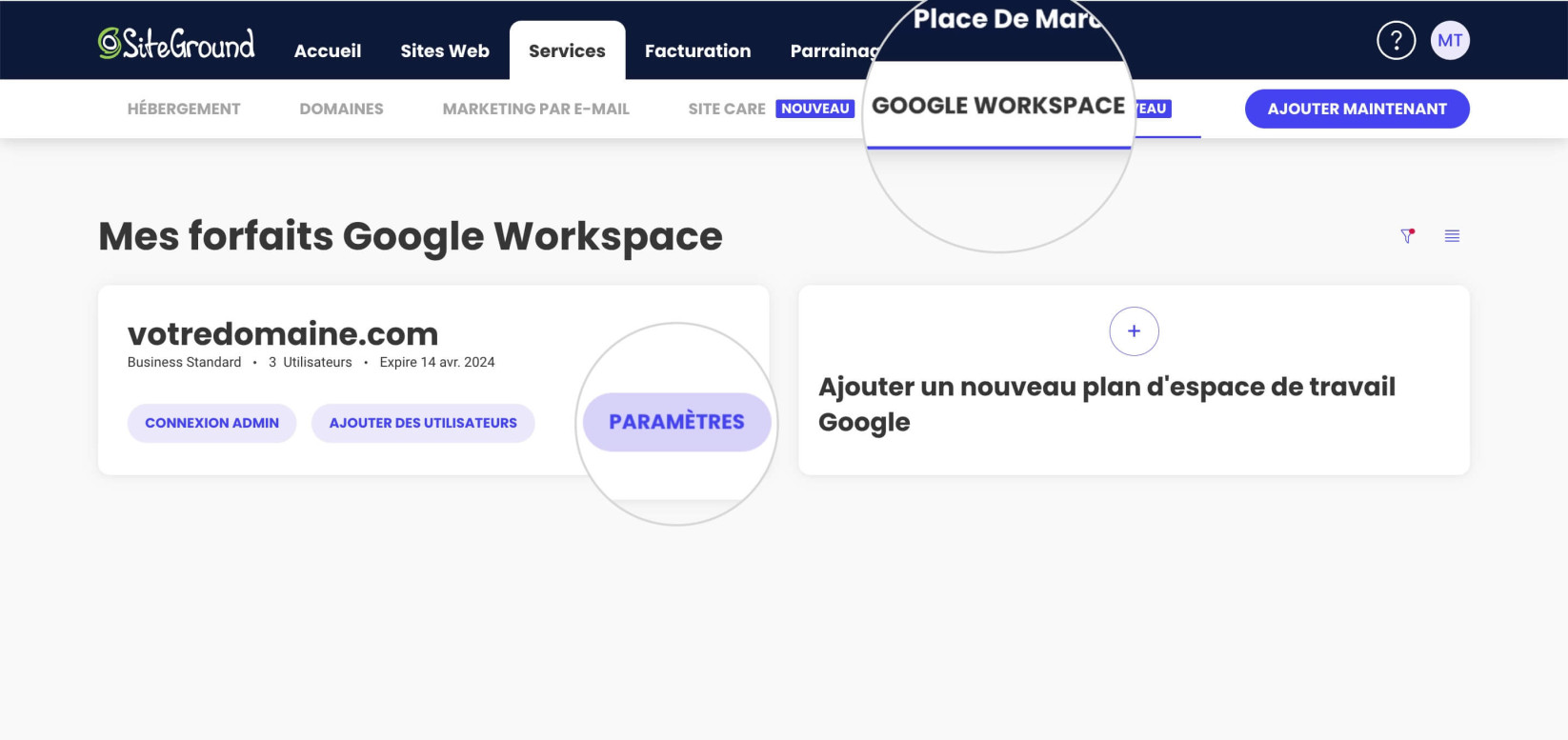Click the '3 Utilisateurs' text
The image size is (1568, 740).
(x=311, y=362)
